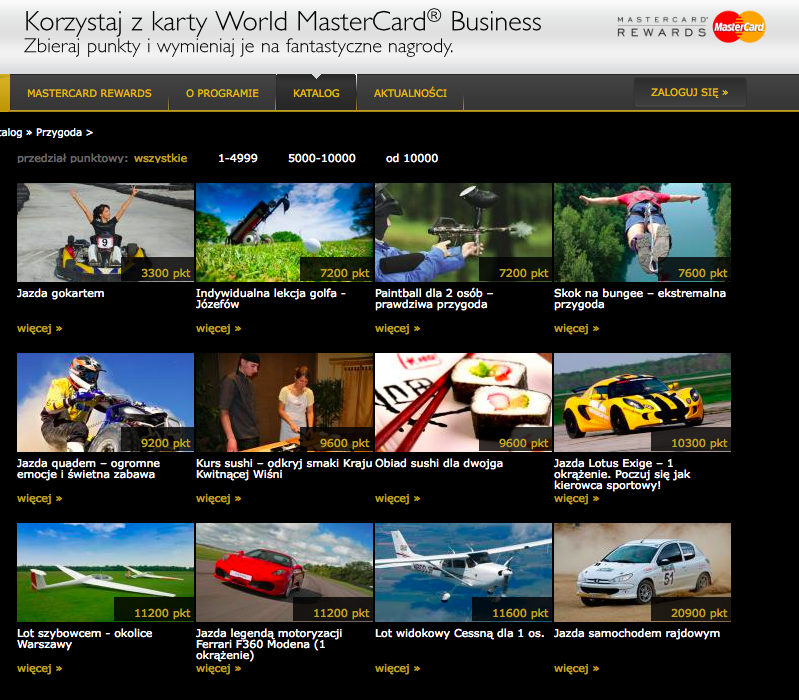The image size is (799, 700).
Task: Select the wszystkie points range filter
Action: (161, 158)
